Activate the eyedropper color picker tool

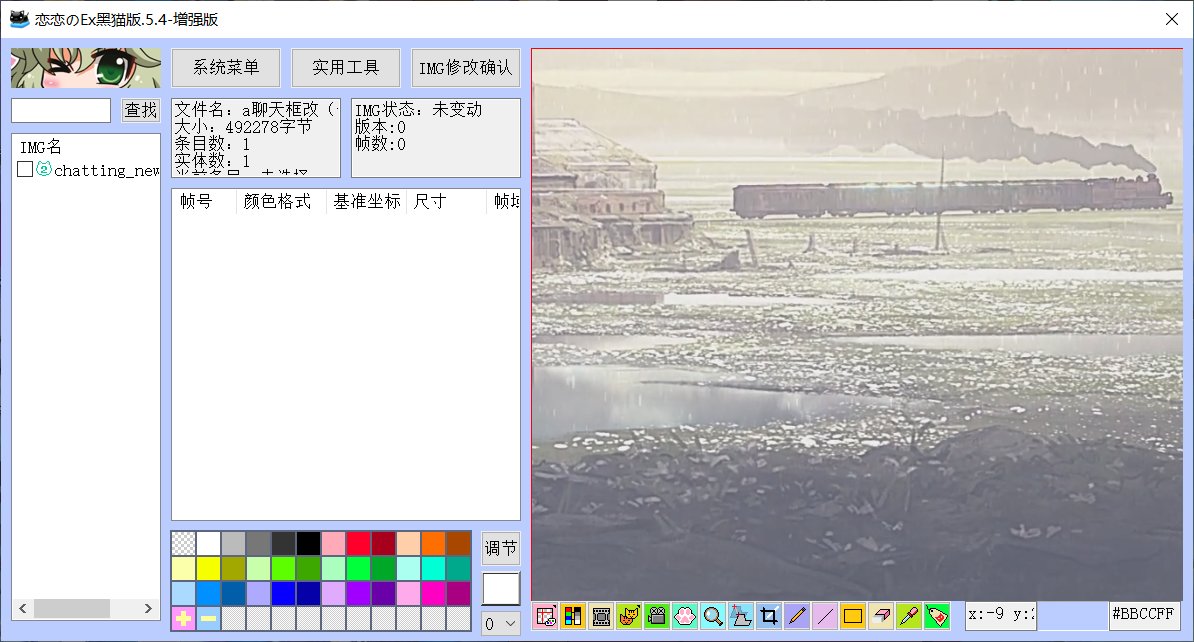909,616
